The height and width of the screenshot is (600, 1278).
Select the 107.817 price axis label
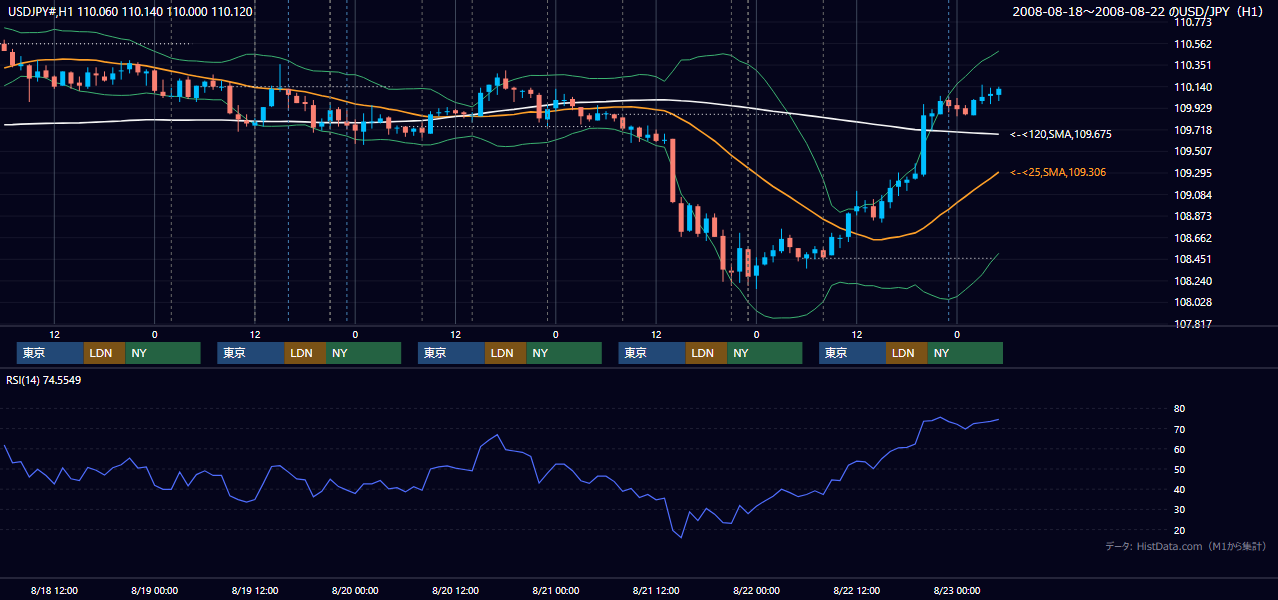[1195, 324]
